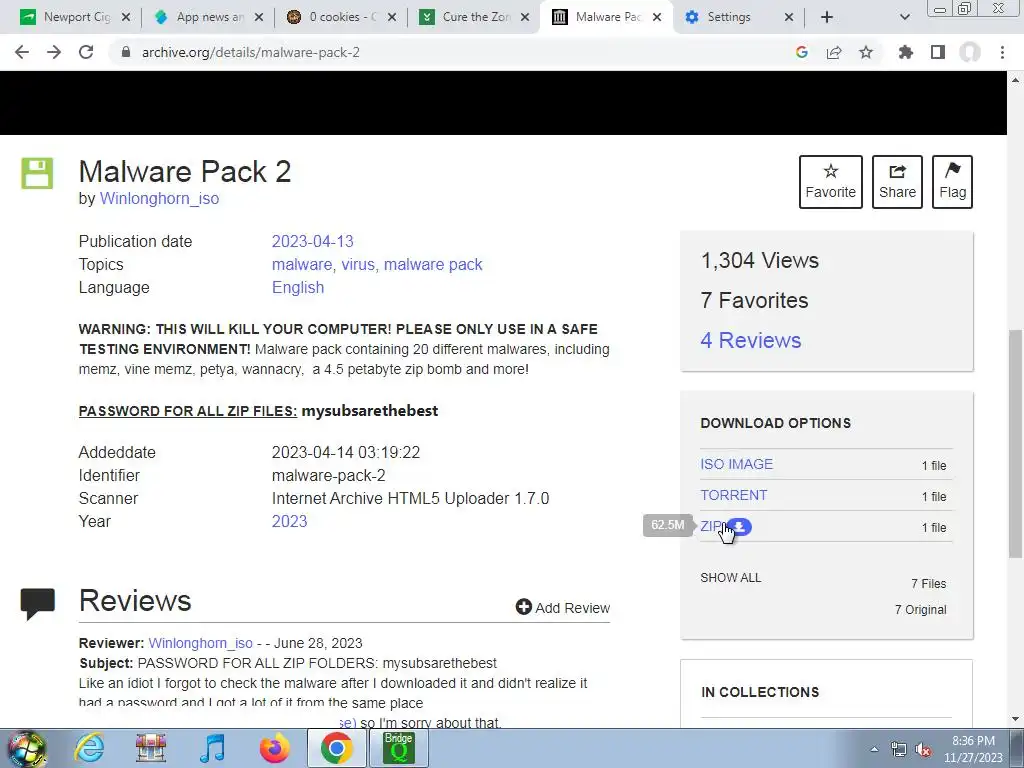Close the Malware Pack tab
Image resolution: width=1024 pixels, height=768 pixels.
[657, 17]
